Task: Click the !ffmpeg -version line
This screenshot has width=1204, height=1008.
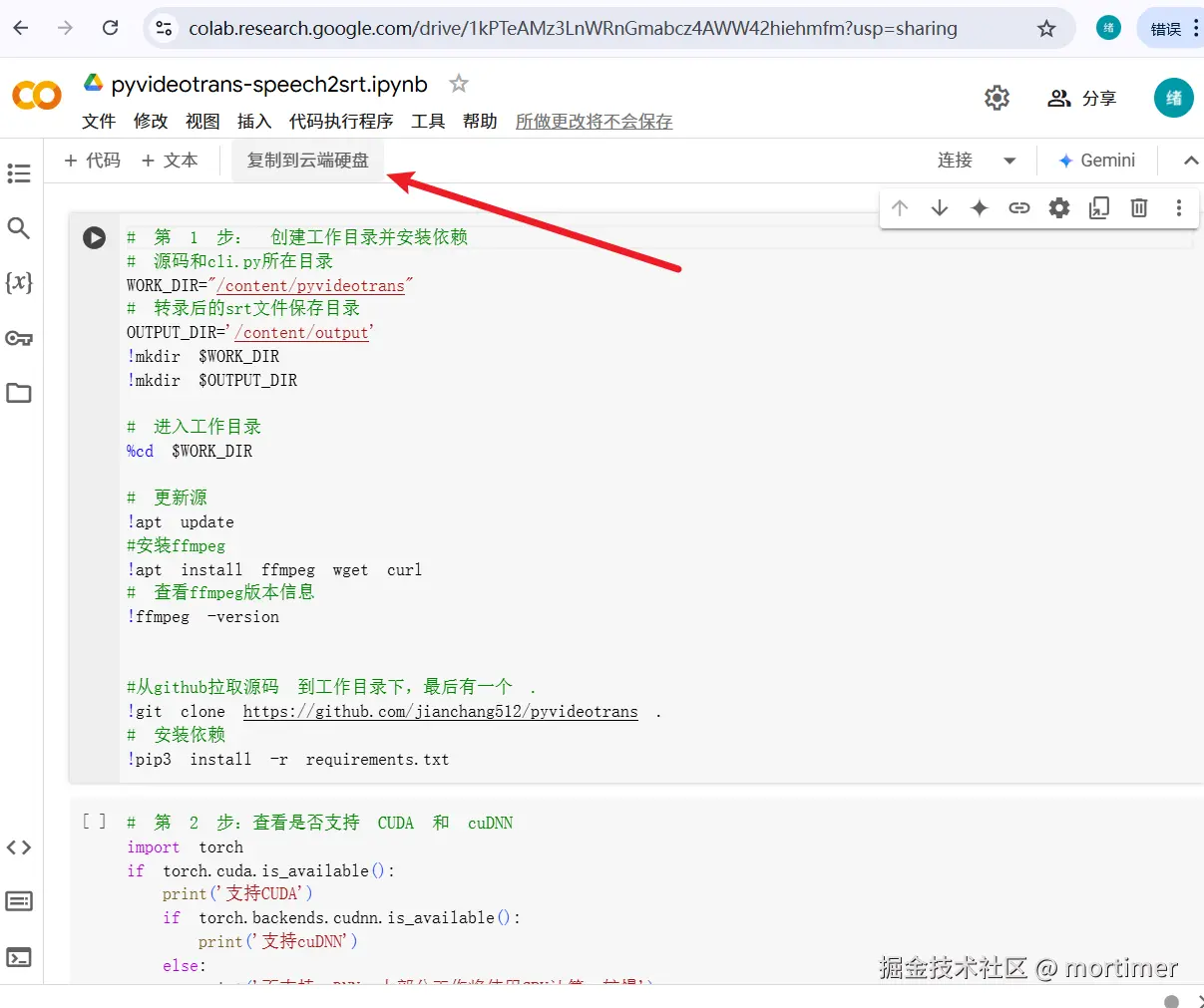Action: point(203,617)
